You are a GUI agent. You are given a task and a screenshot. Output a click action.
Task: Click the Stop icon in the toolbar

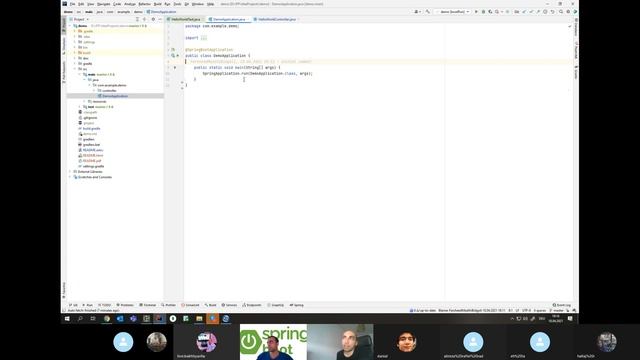click(507, 12)
